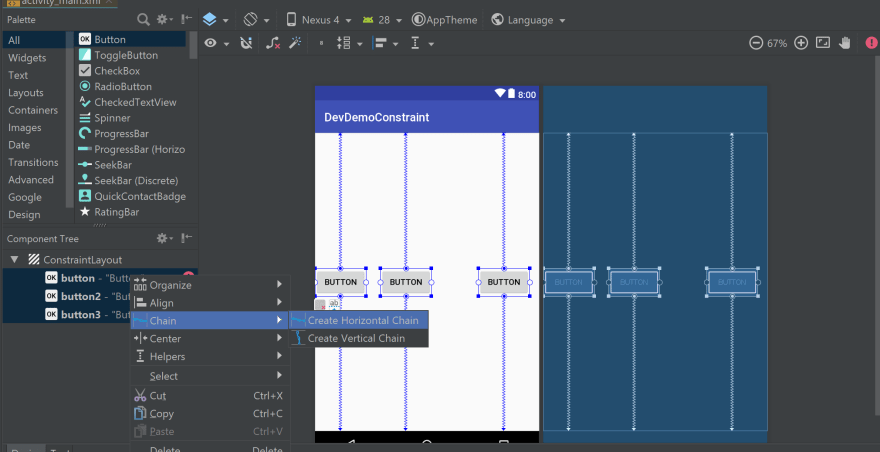Open the design surface layers dropdown
The image size is (880, 452).
point(216,20)
